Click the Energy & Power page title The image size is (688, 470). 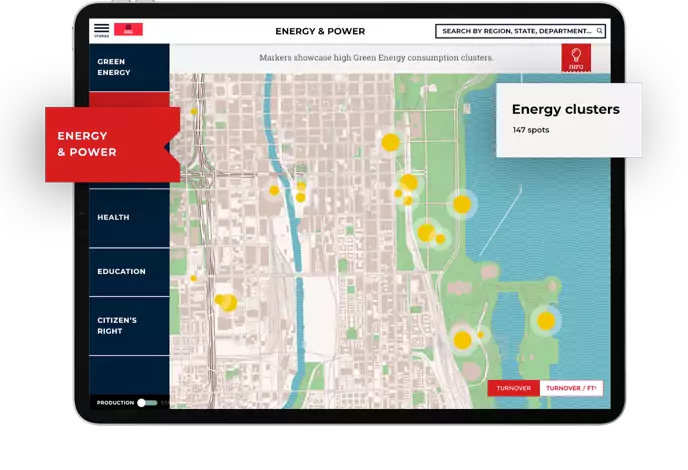[x=320, y=31]
